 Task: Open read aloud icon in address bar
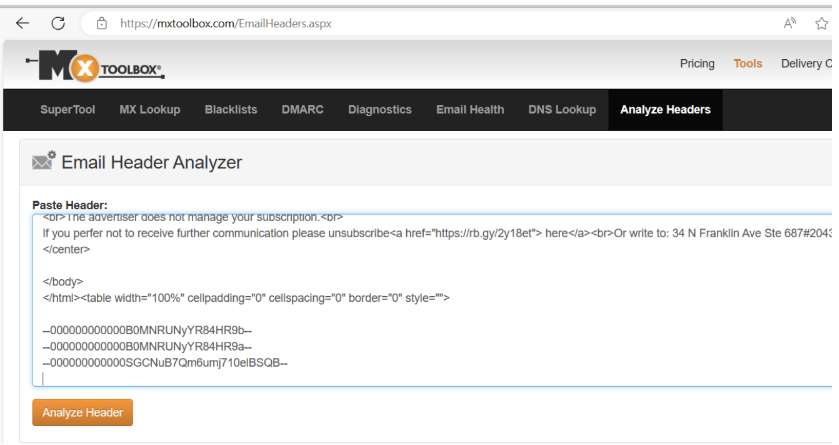789,23
